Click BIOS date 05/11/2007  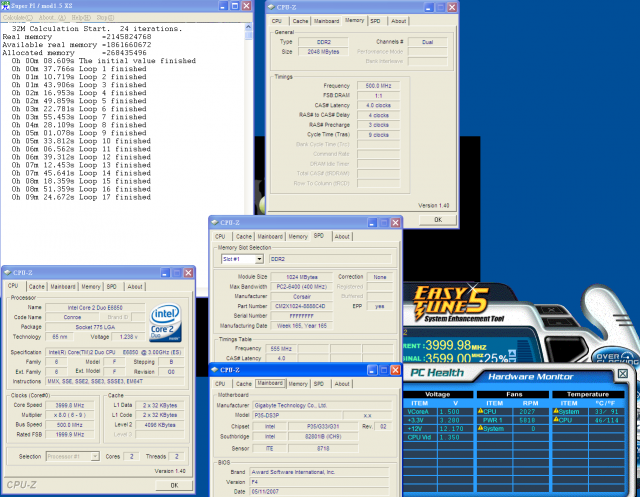pyautogui.click(x=319, y=491)
